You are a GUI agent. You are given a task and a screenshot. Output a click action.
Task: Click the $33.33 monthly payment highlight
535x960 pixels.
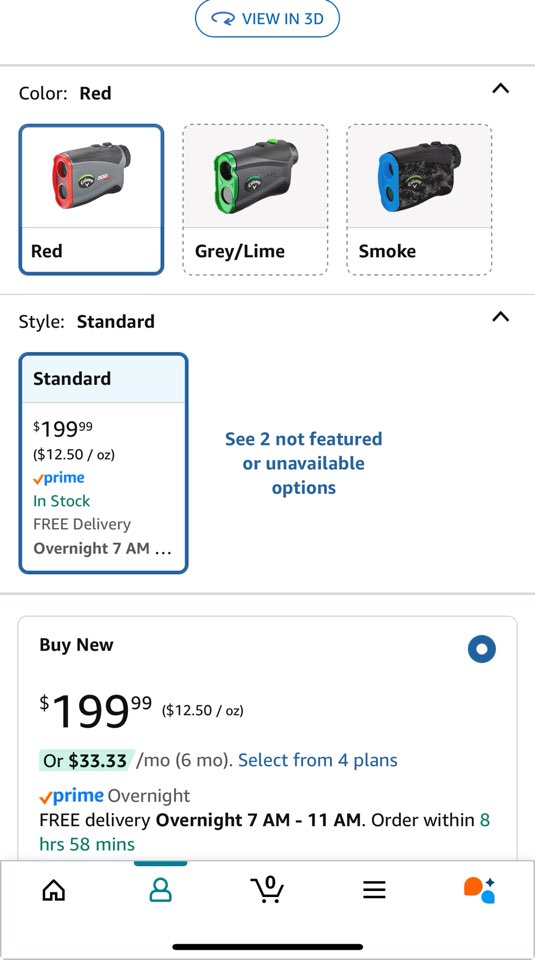click(x=86, y=760)
